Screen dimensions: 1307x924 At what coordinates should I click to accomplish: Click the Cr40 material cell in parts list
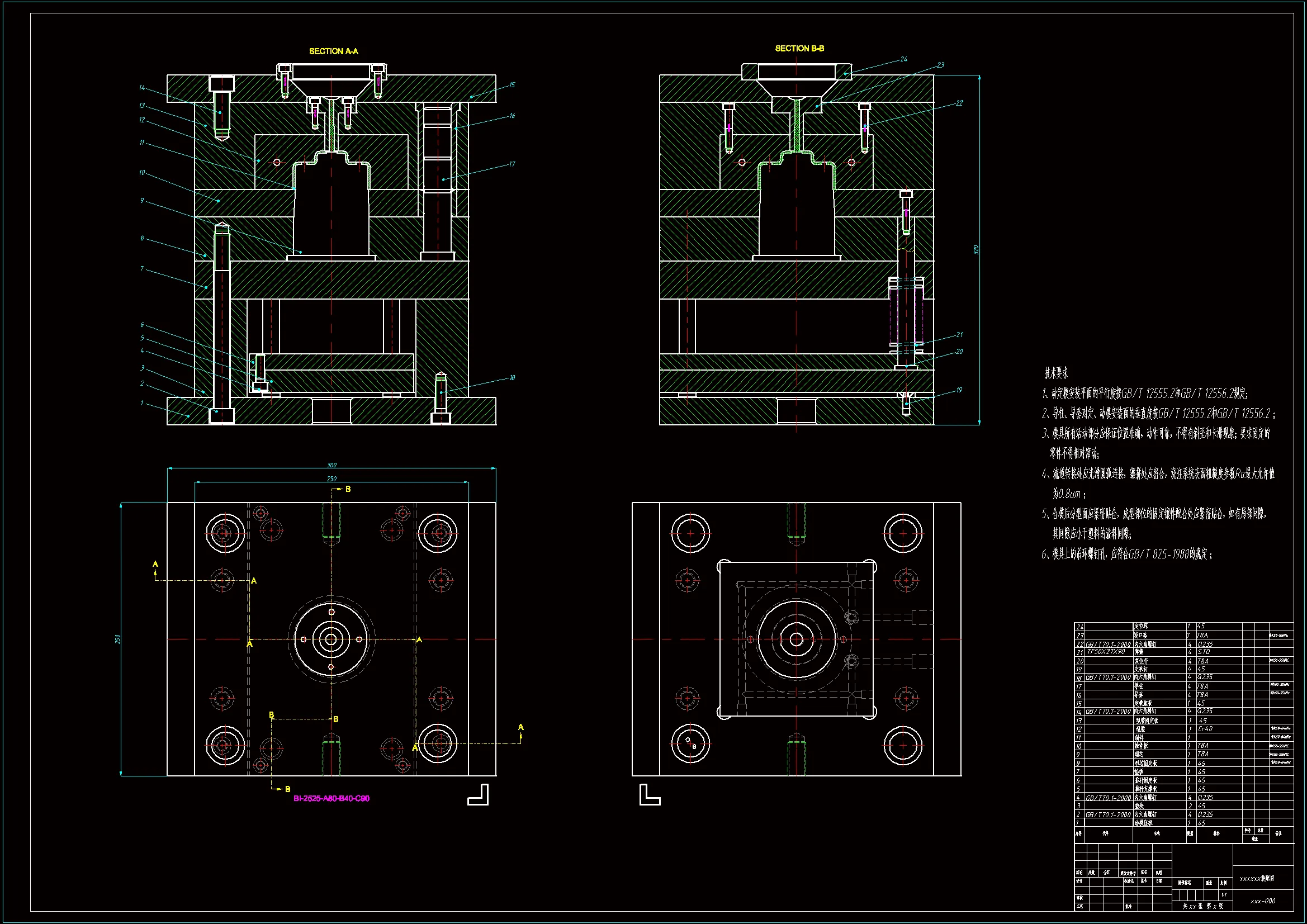tap(1205, 729)
